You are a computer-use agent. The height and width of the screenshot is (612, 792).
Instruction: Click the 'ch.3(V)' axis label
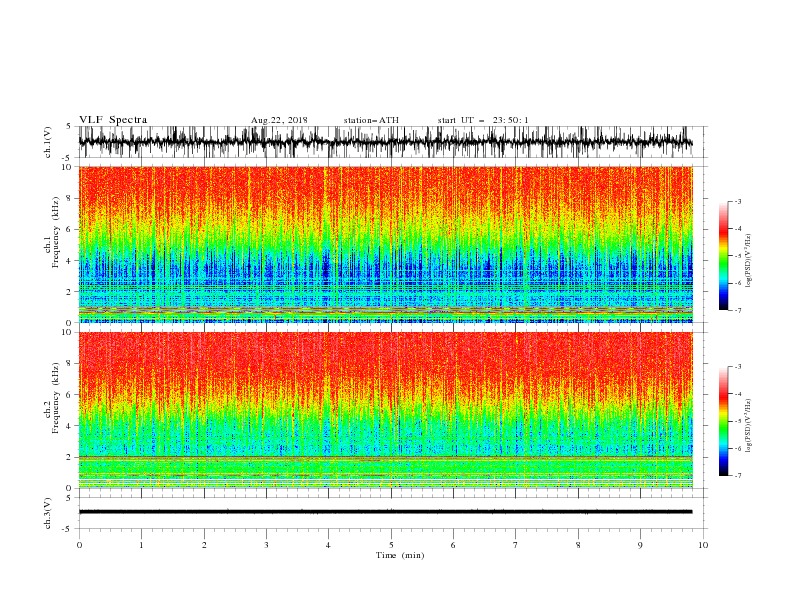[48, 513]
